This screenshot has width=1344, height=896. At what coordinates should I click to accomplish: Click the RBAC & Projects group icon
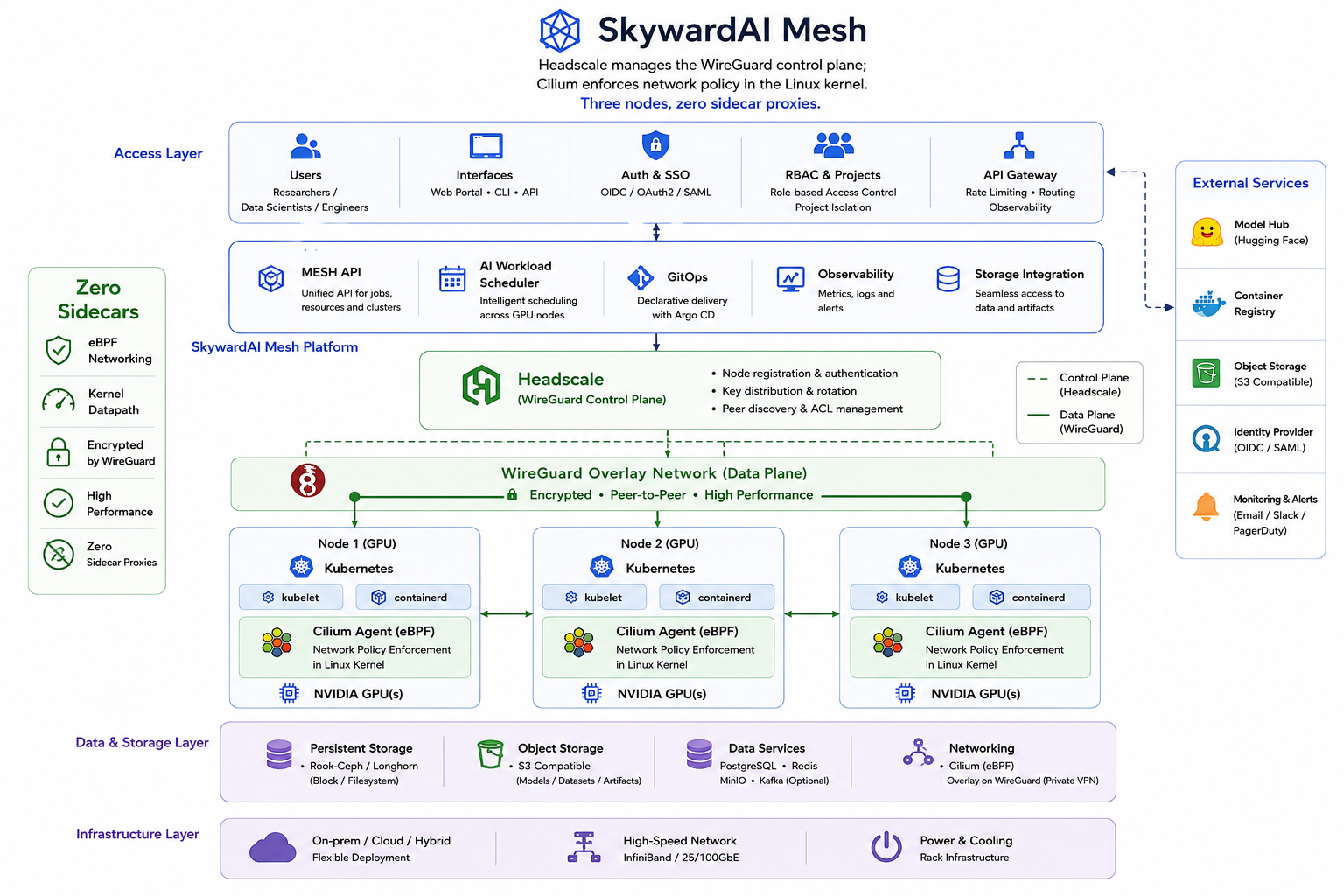pyautogui.click(x=833, y=144)
